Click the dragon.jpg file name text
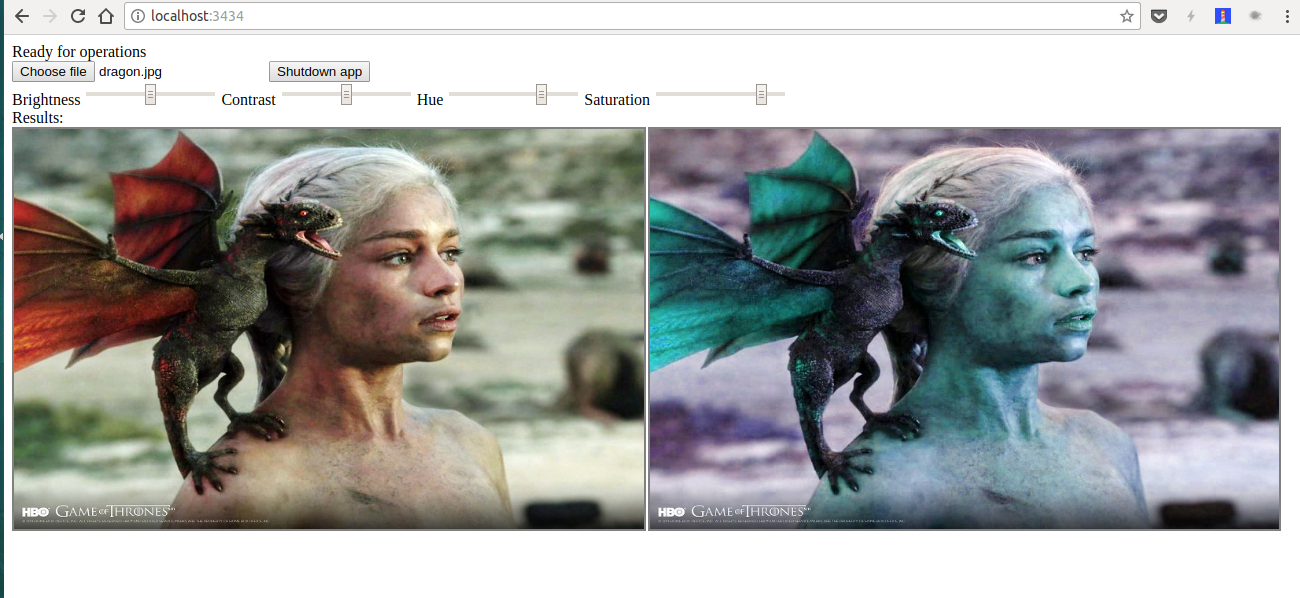The width and height of the screenshot is (1300, 598). [x=130, y=72]
